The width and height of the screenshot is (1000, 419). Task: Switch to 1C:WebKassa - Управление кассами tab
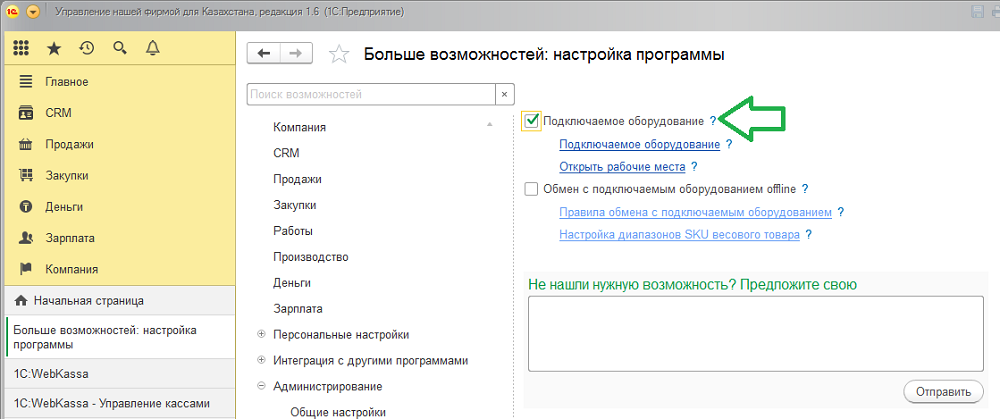click(121, 403)
